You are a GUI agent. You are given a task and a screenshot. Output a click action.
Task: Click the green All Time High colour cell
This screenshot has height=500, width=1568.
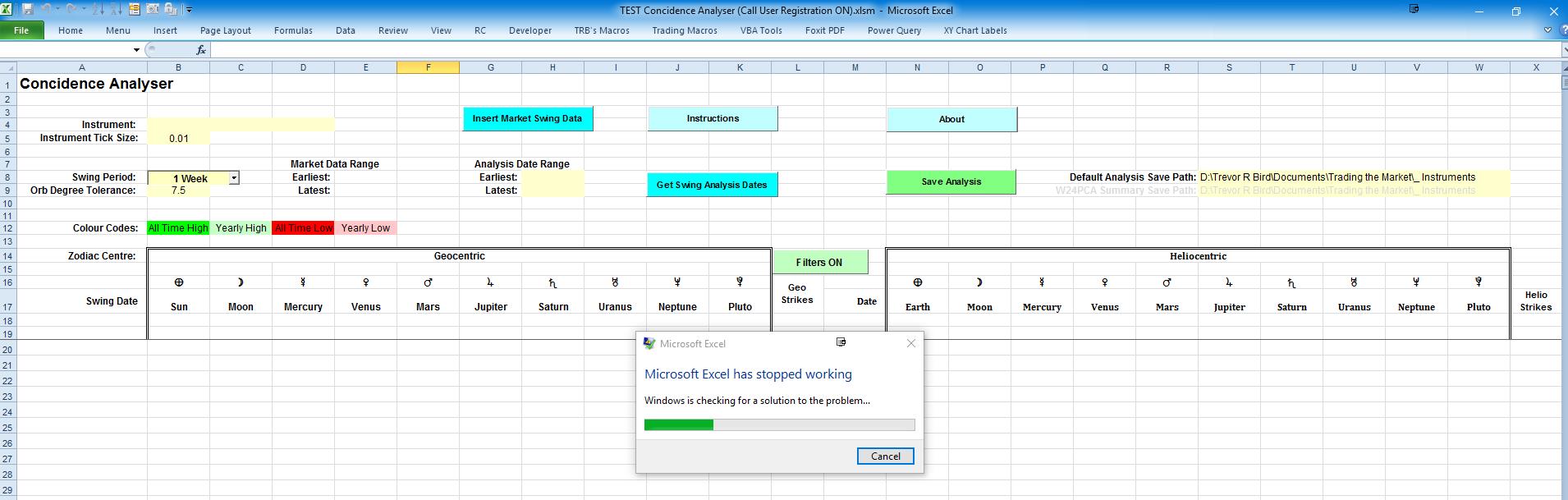[x=178, y=228]
